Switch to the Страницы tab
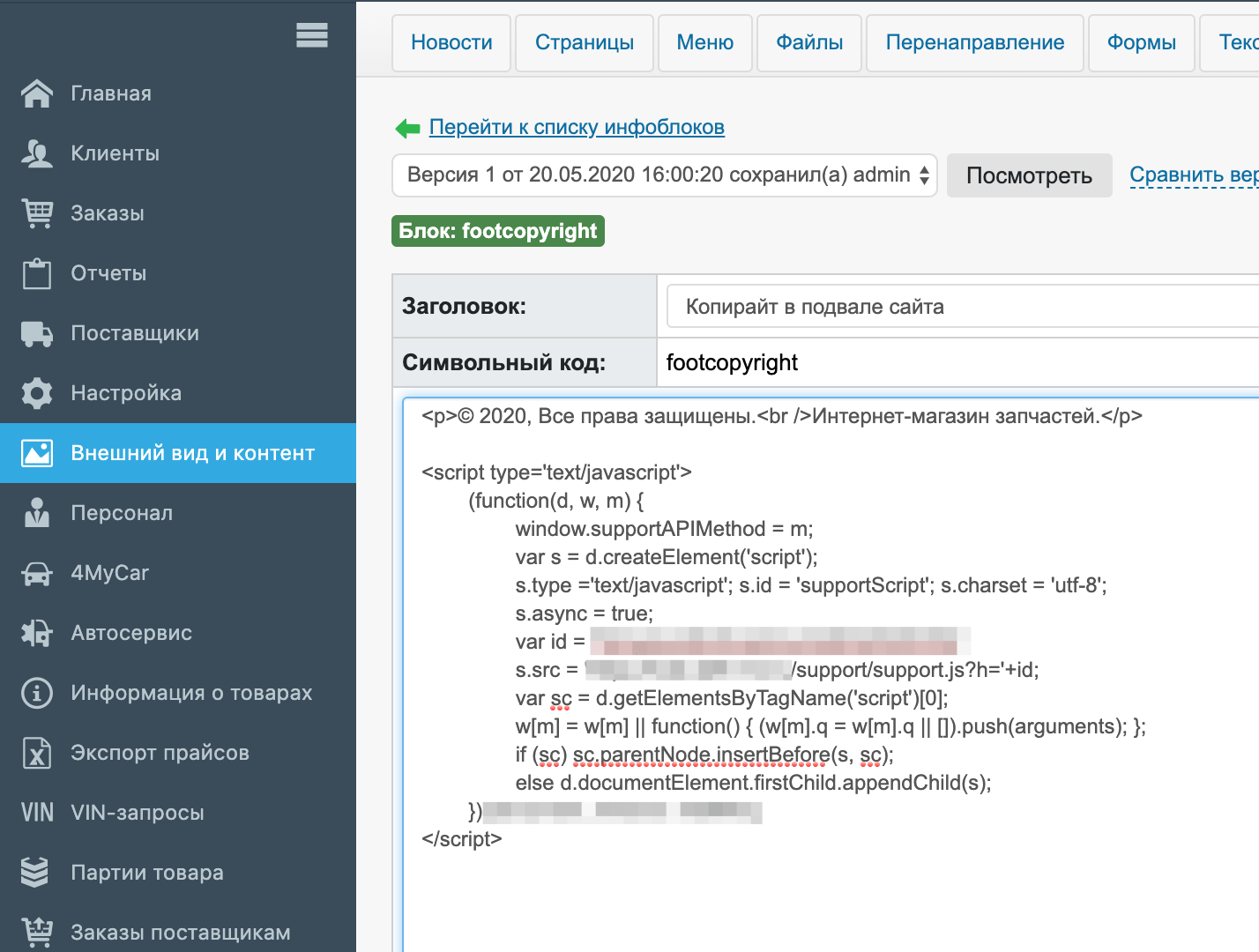The image size is (1259, 952). pos(585,42)
